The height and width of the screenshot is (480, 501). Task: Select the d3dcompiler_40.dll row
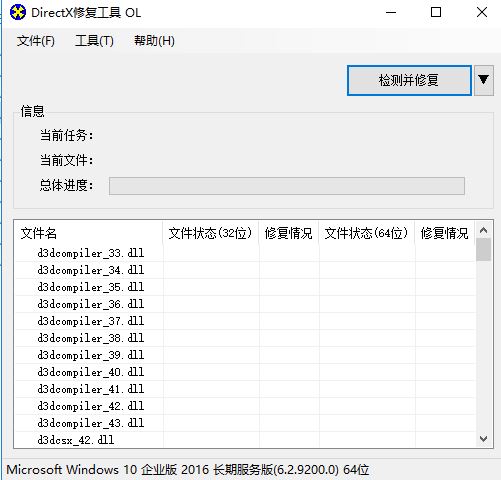click(x=245, y=372)
